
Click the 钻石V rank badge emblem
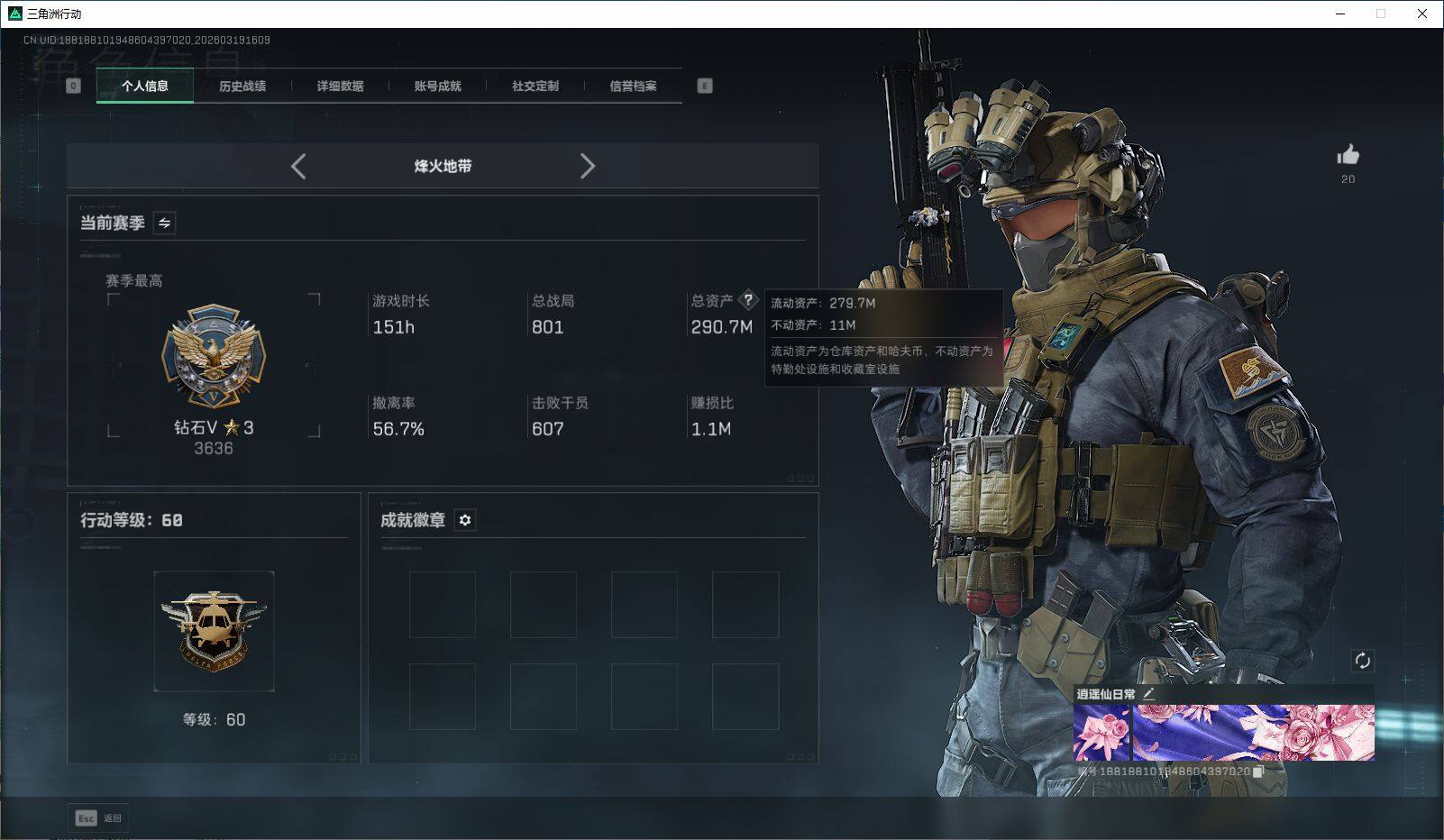click(214, 355)
